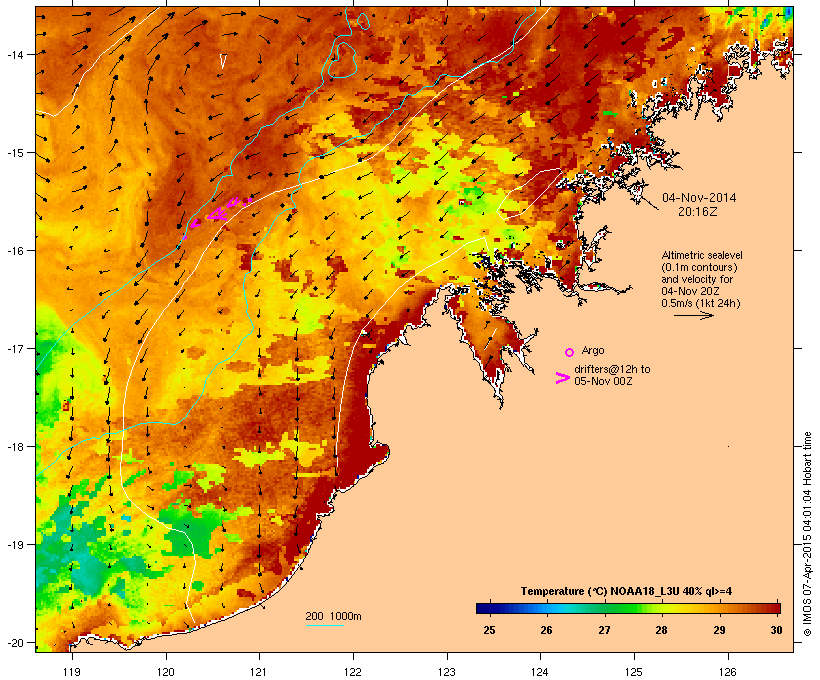The width and height of the screenshot is (820, 680).
Task: Click the white V marker near -14 latitude
Action: tap(223, 61)
